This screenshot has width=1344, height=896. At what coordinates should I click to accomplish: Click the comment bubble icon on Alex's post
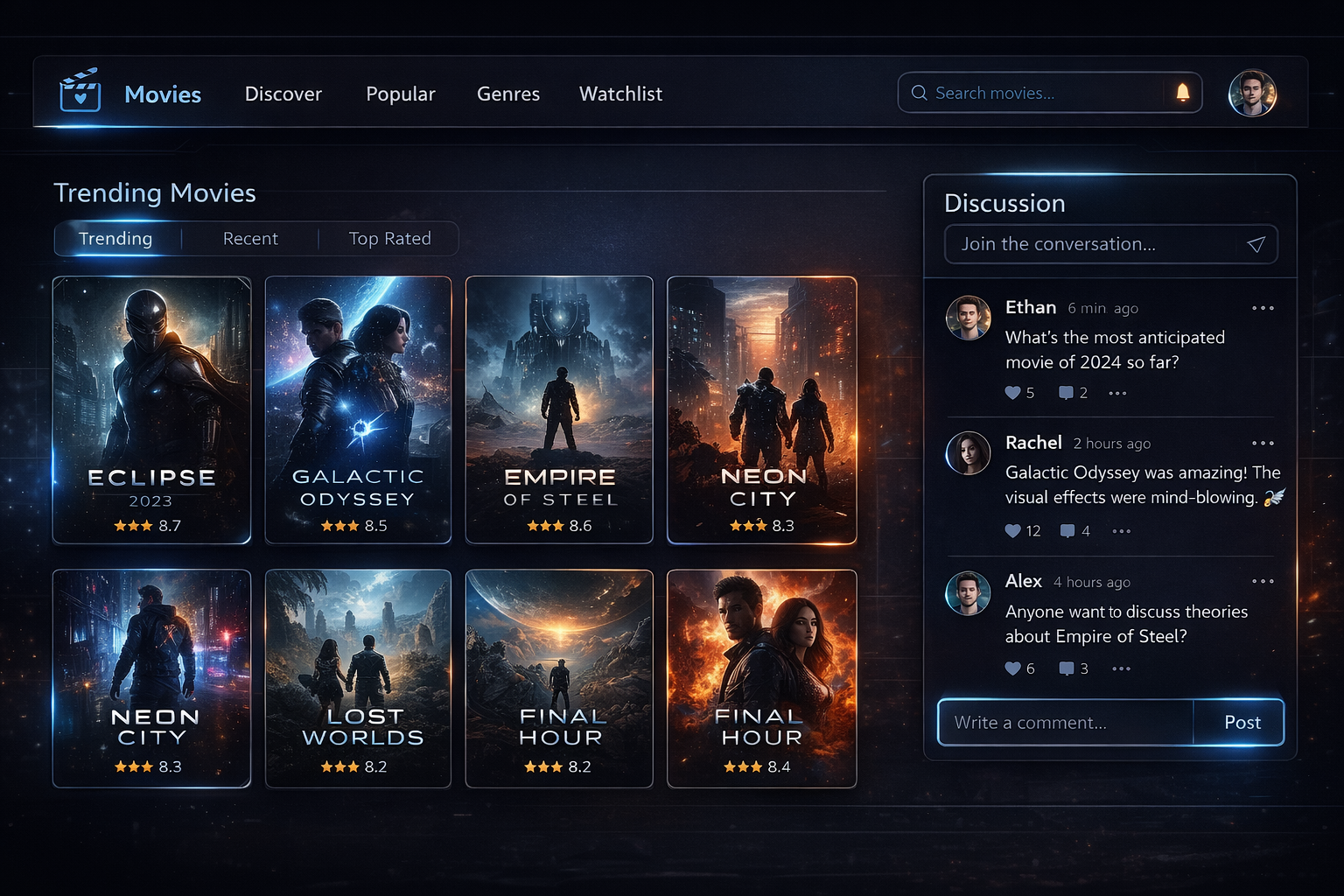1067,668
